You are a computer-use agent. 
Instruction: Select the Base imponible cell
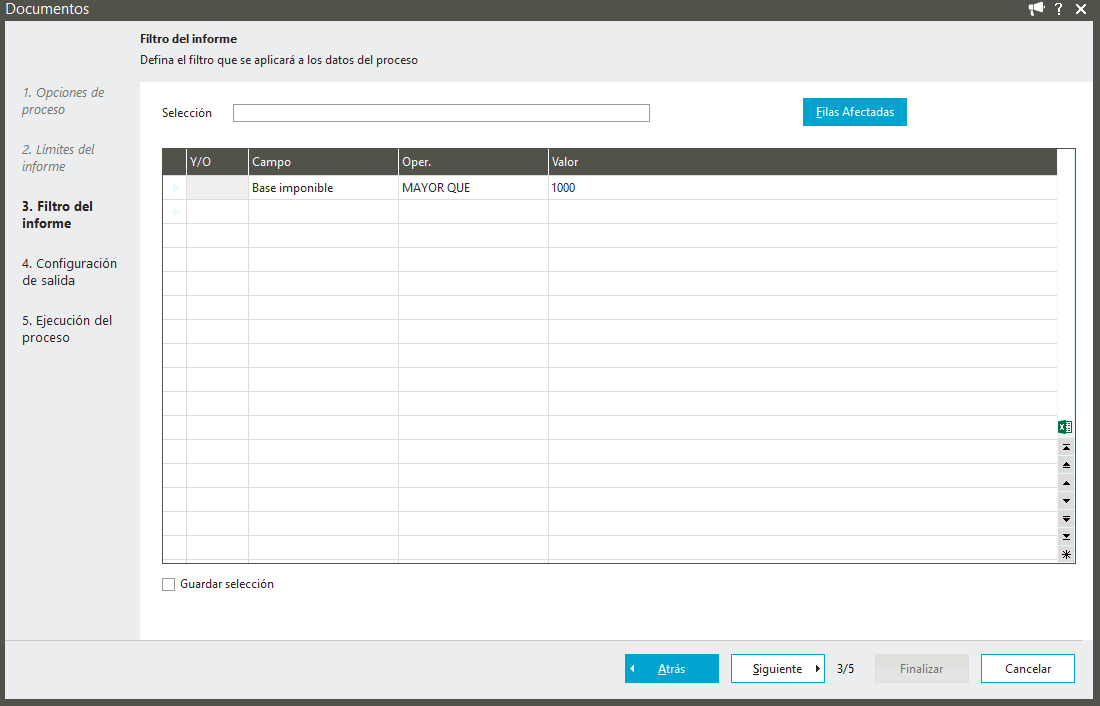click(x=323, y=187)
